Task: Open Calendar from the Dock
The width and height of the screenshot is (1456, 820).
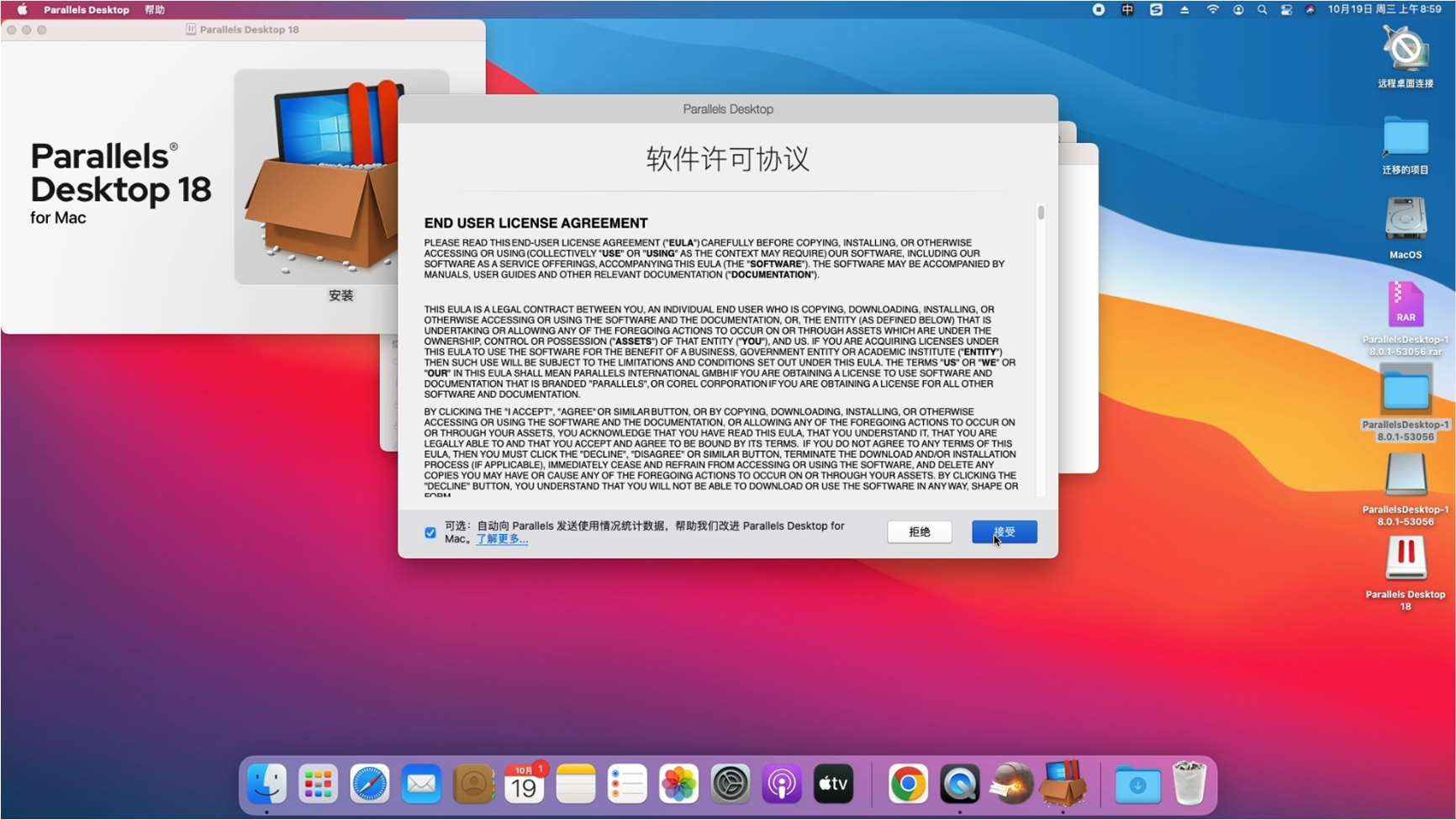Action: pyautogui.click(x=525, y=785)
